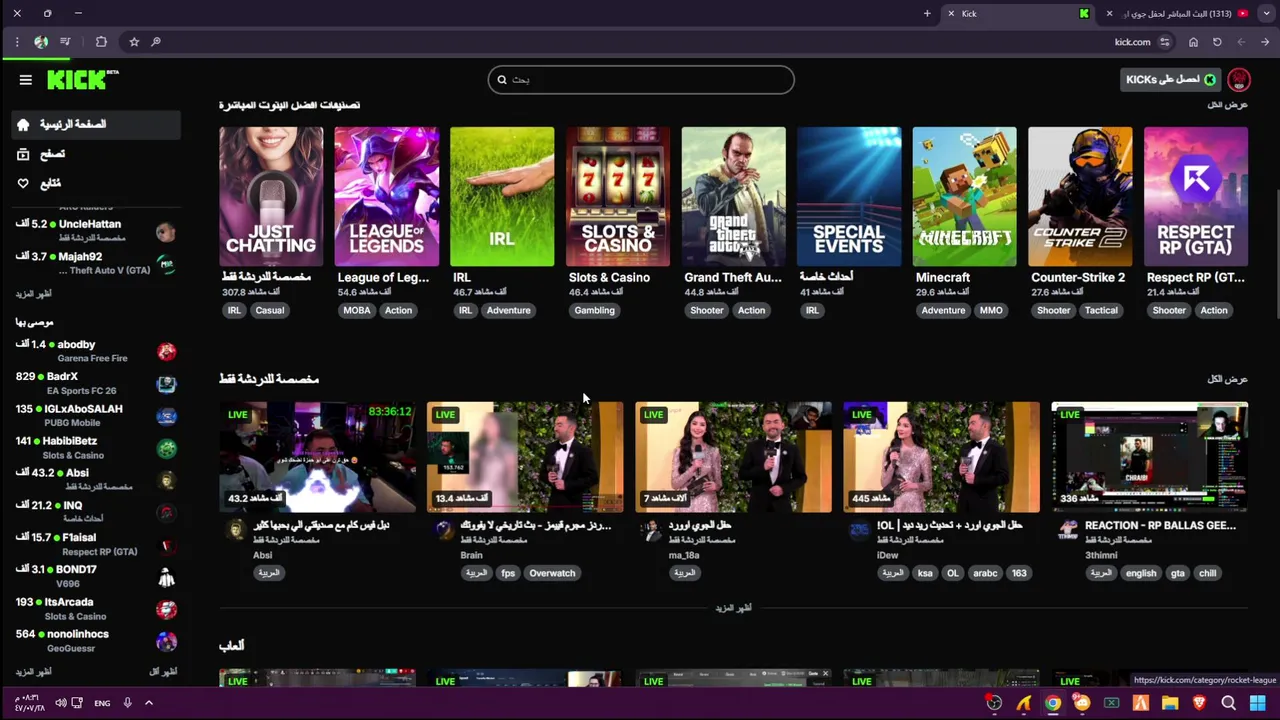Viewport: 1280px width, 720px height.
Task: Collapse show less in recommended sidebar list
Action: [x=162, y=672]
